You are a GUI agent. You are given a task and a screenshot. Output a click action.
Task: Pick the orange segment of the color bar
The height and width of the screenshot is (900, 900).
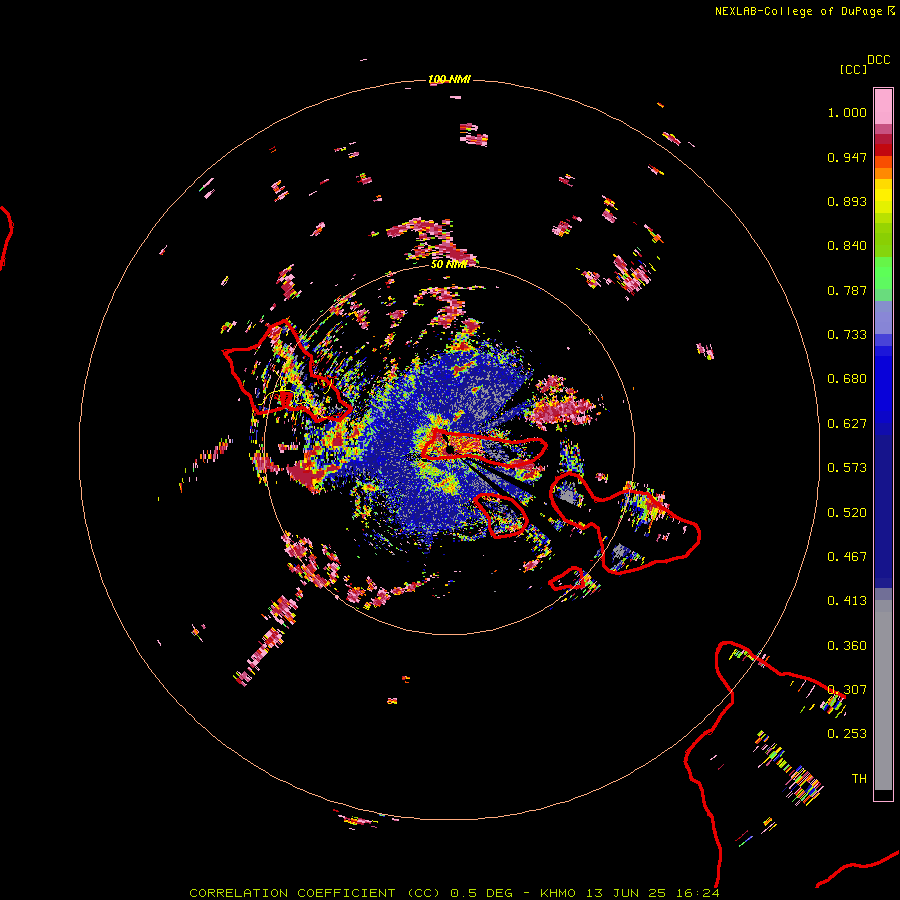click(883, 173)
